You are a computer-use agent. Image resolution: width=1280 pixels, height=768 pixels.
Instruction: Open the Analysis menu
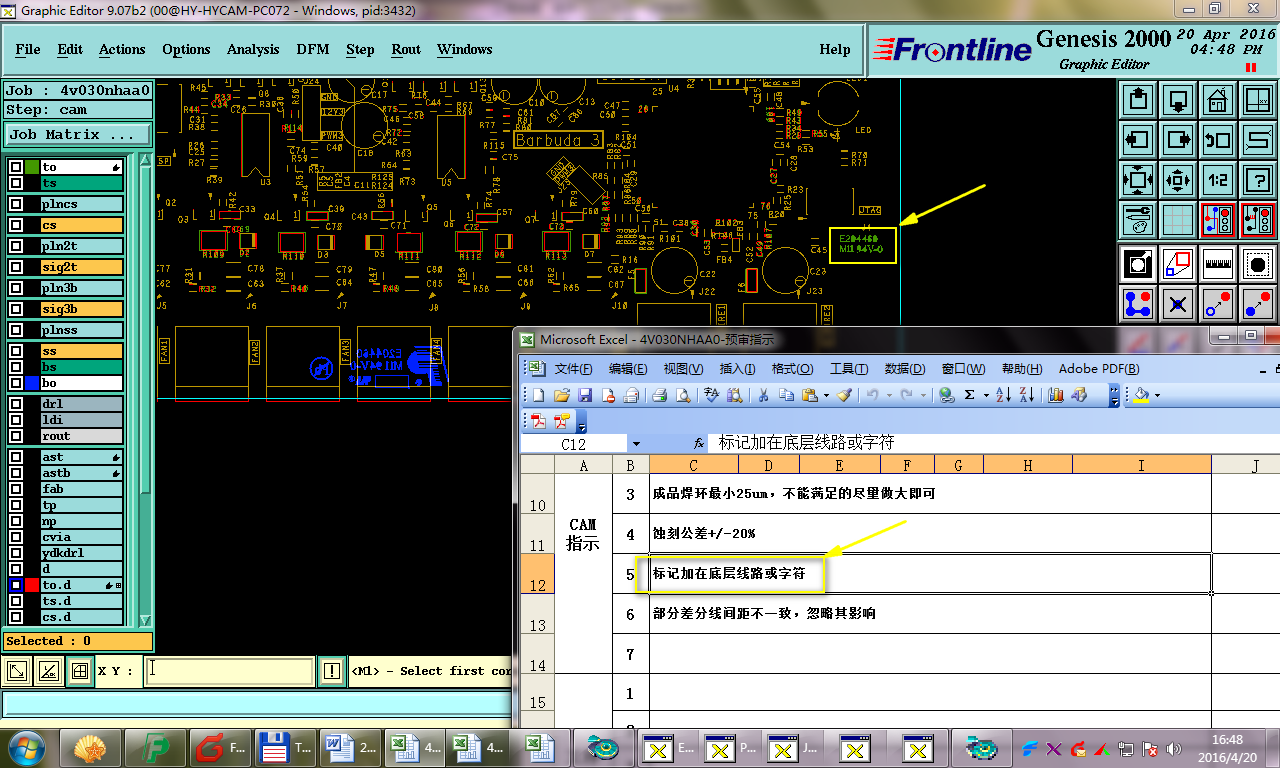click(253, 49)
